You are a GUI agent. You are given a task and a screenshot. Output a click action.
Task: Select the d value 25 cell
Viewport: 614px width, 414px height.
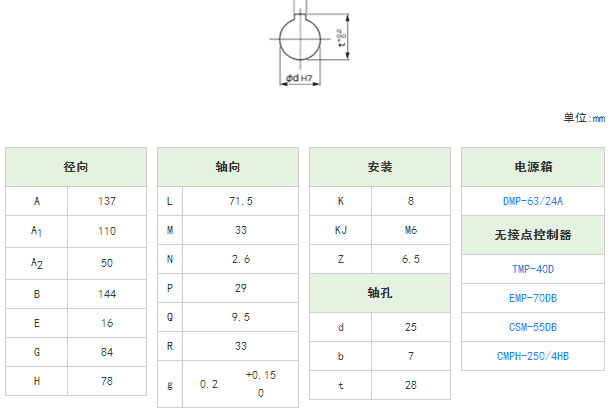coord(411,327)
